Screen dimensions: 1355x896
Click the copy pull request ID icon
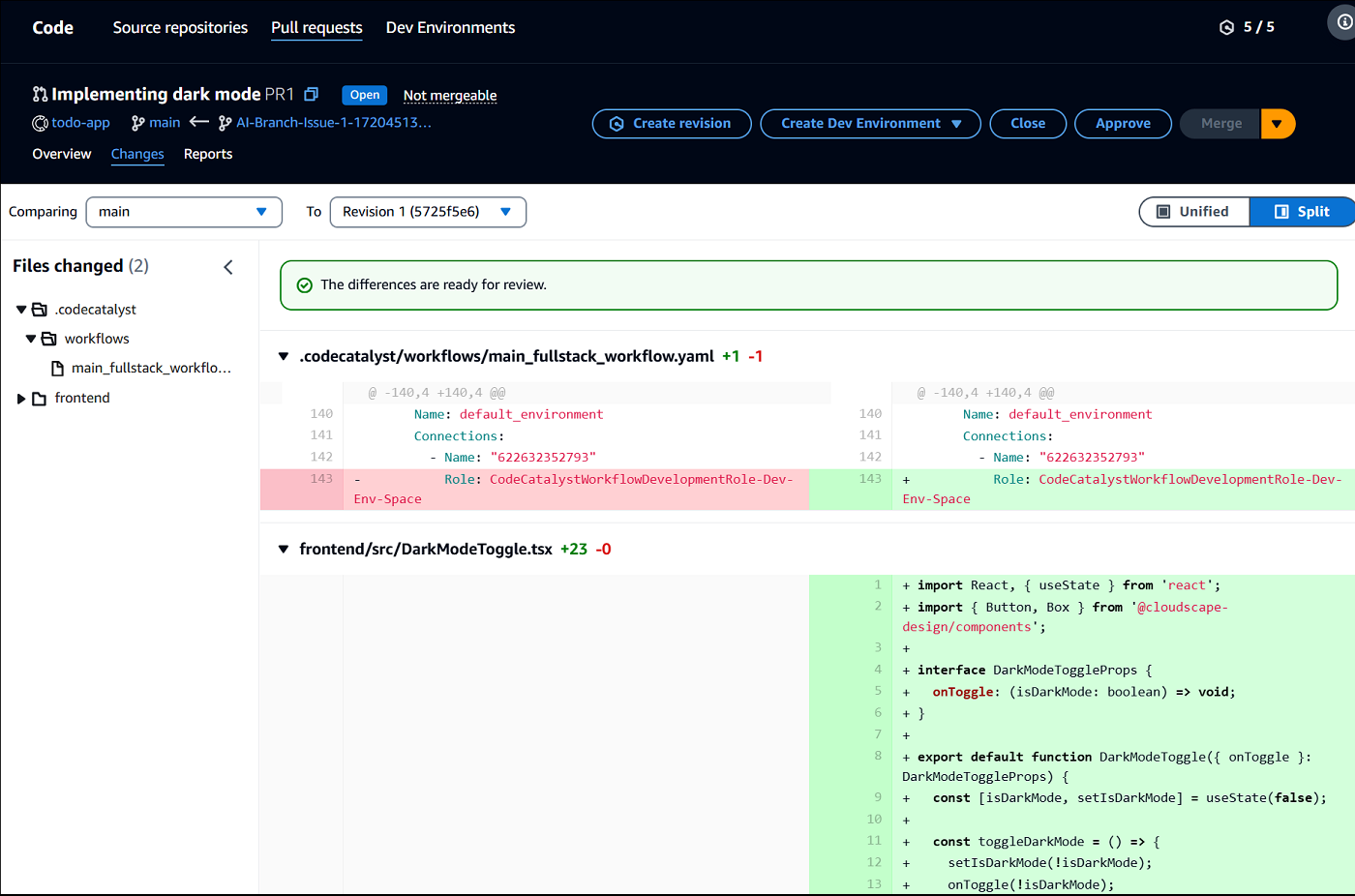tap(312, 94)
